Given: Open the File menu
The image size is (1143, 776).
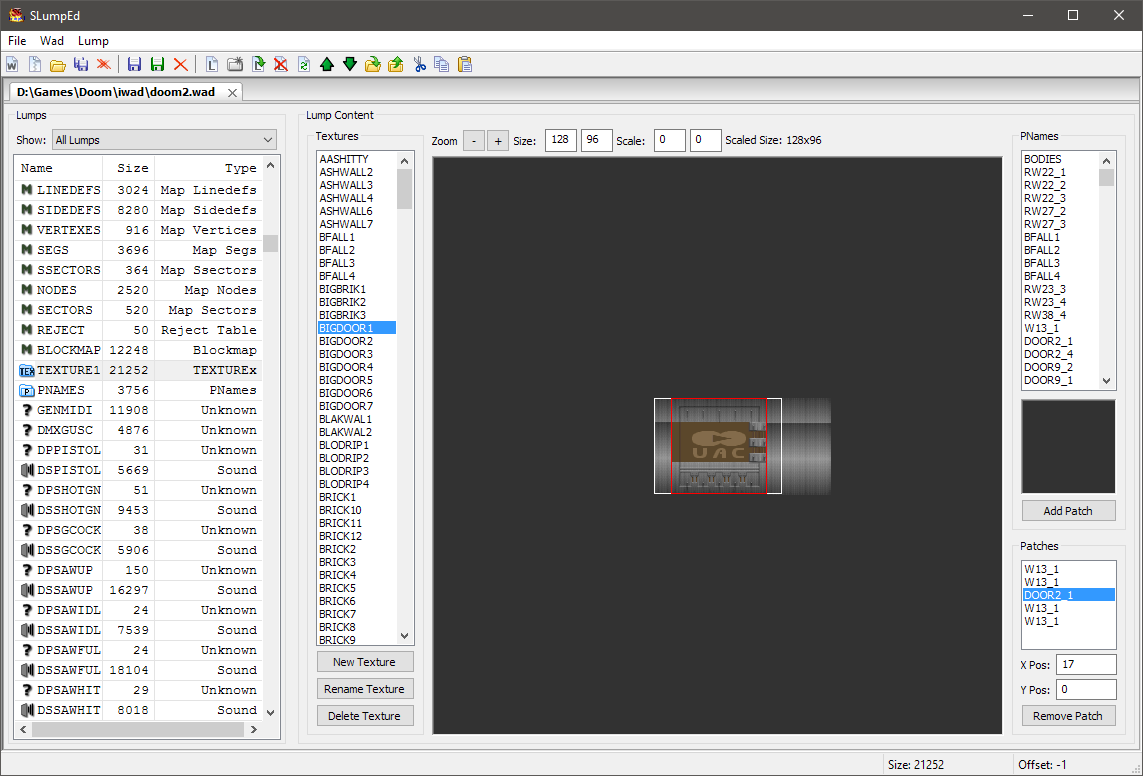Looking at the screenshot, I should (17, 41).
